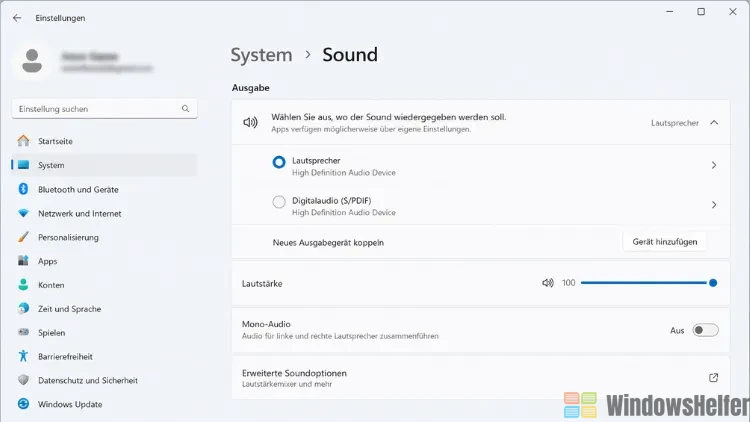The width and height of the screenshot is (750, 422).
Task: Click the back arrow next to Einstellungen
Action: 17,18
